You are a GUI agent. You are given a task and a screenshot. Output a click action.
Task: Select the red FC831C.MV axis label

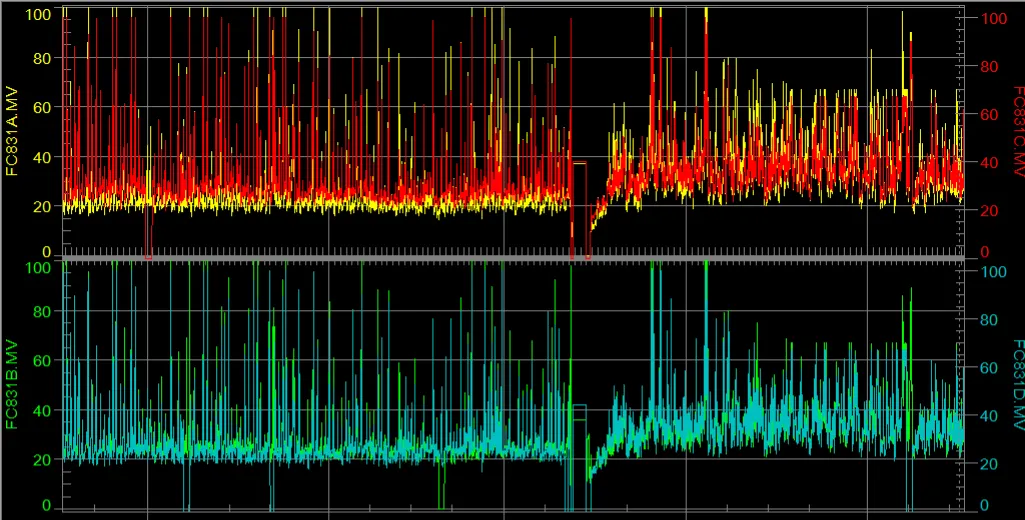point(1017,131)
